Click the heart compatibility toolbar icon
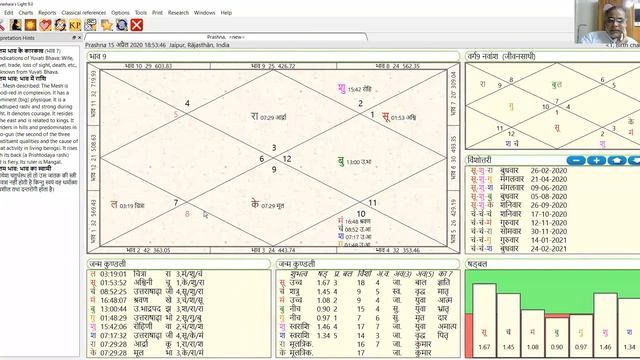 click(x=45, y=25)
